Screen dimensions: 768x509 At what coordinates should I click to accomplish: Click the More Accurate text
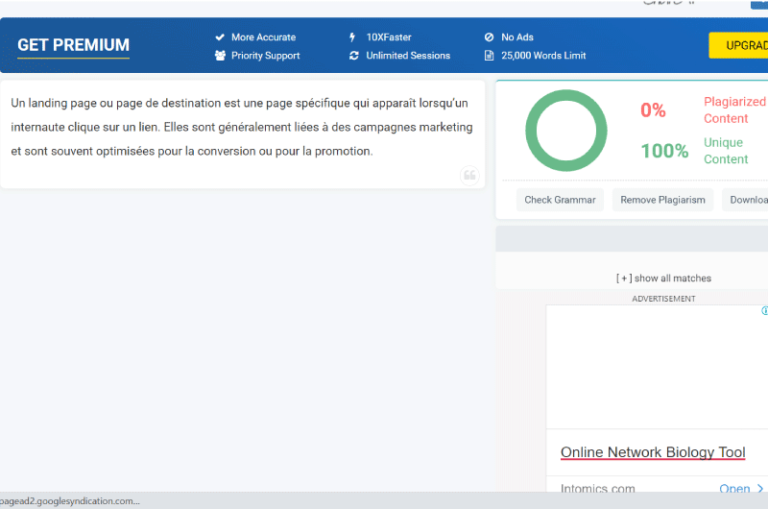pos(264,37)
